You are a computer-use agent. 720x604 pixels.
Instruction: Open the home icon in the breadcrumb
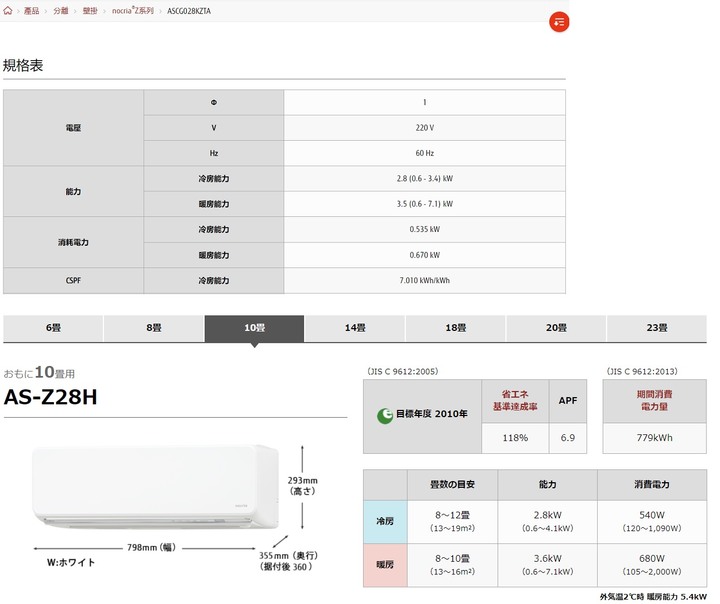(8, 11)
